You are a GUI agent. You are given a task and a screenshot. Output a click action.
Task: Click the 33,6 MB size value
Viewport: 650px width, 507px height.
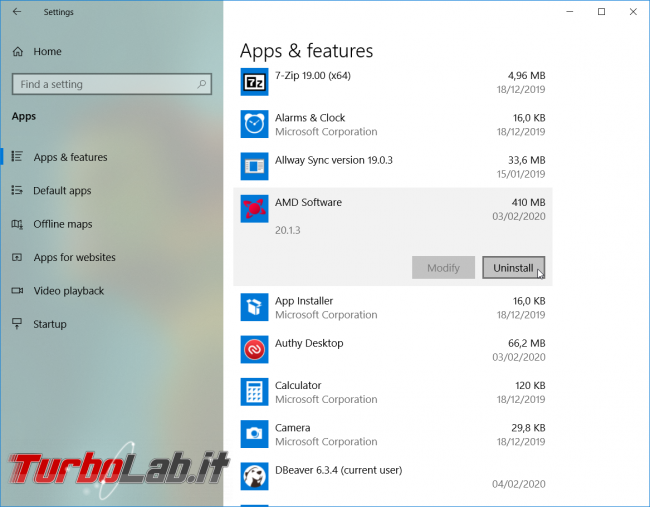(x=527, y=160)
